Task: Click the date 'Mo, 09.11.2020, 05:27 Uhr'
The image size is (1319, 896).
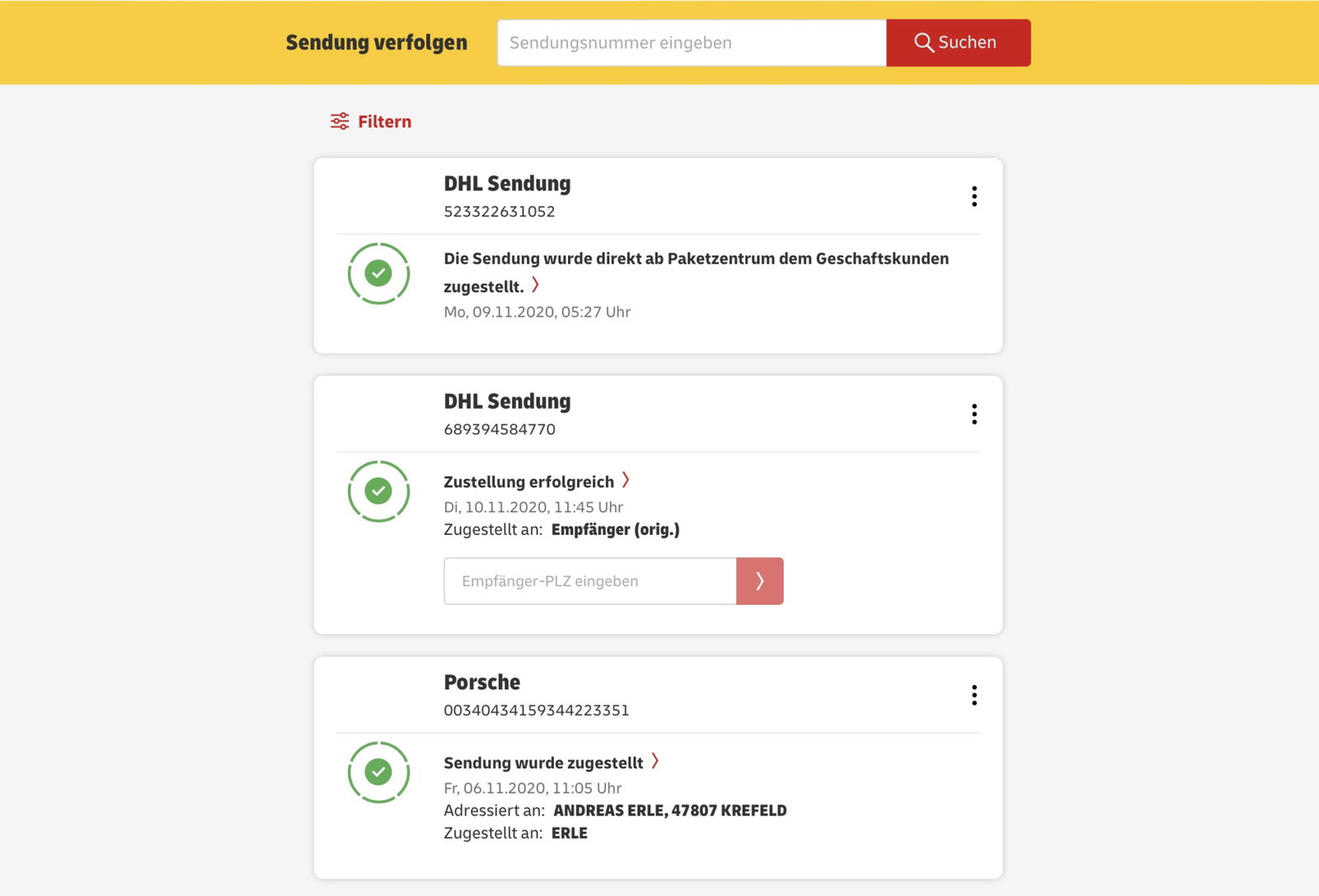Action: pos(537,312)
